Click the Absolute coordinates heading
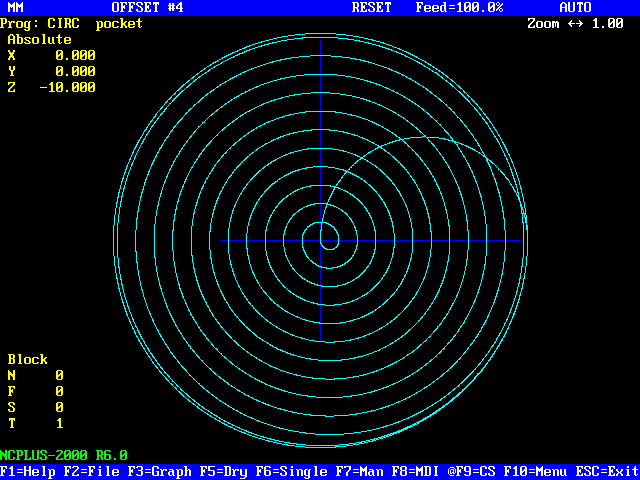Screen dimensions: 640x480 click(40, 40)
